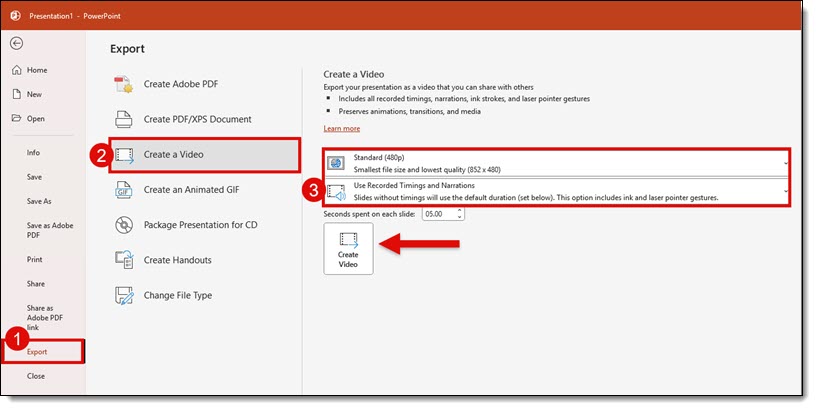Click the Package Presentation for CD icon
The width and height of the screenshot is (816, 409).
tap(125, 224)
